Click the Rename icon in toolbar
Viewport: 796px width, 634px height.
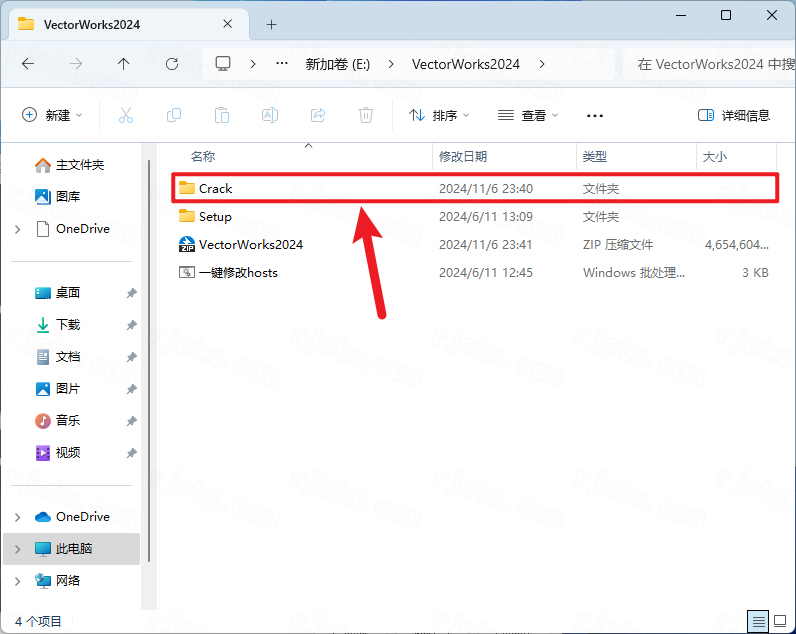270,115
